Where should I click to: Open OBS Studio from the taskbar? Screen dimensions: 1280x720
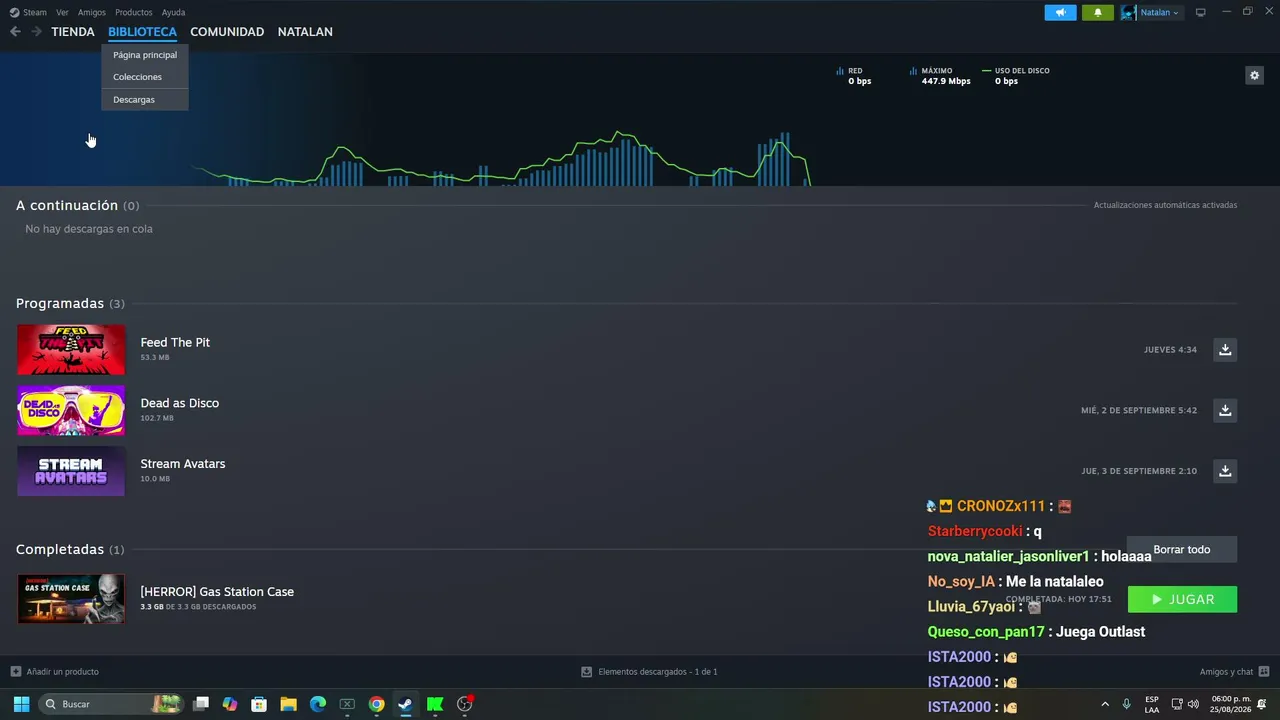464,704
